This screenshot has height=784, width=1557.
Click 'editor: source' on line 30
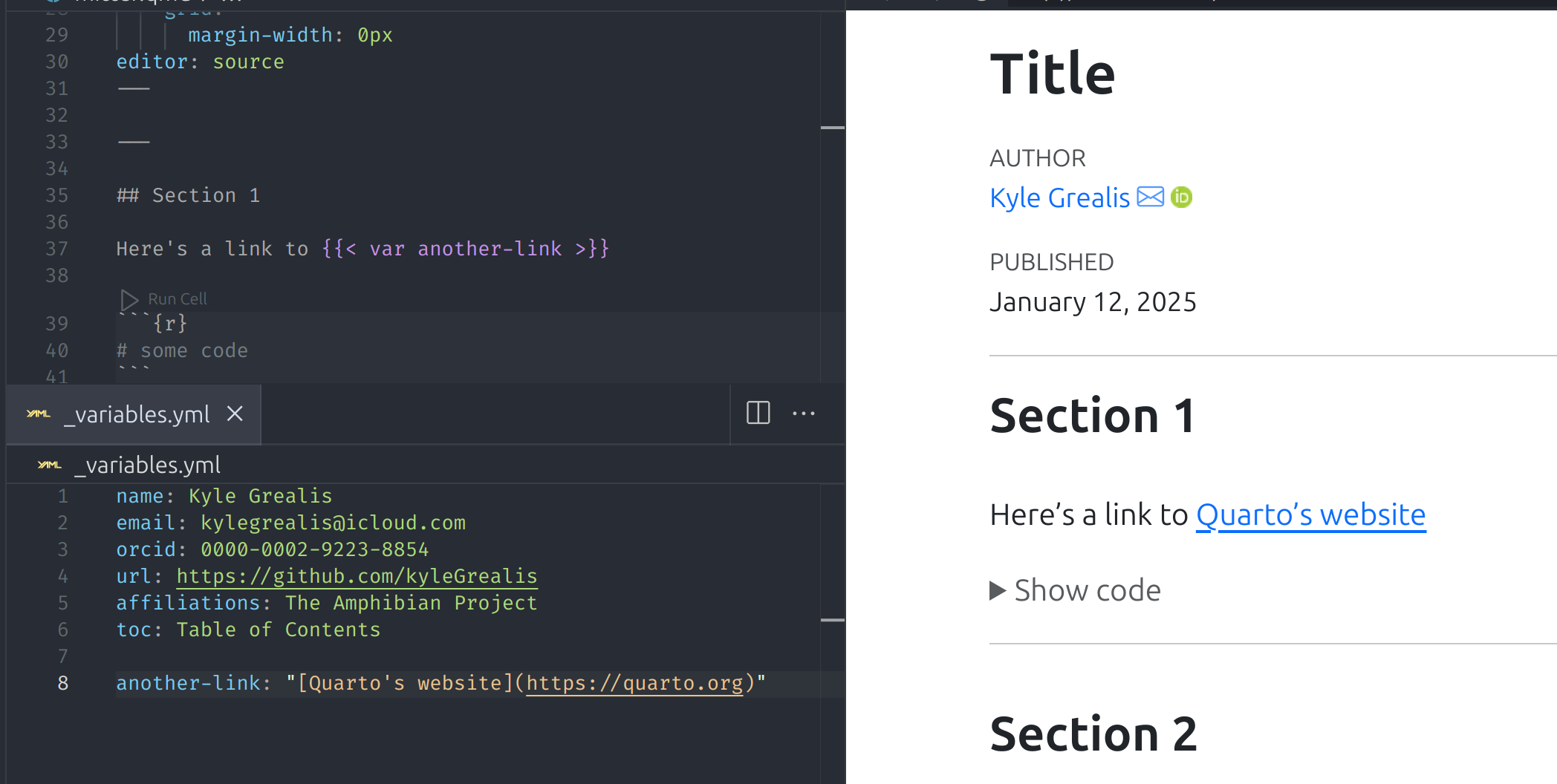tap(200, 62)
